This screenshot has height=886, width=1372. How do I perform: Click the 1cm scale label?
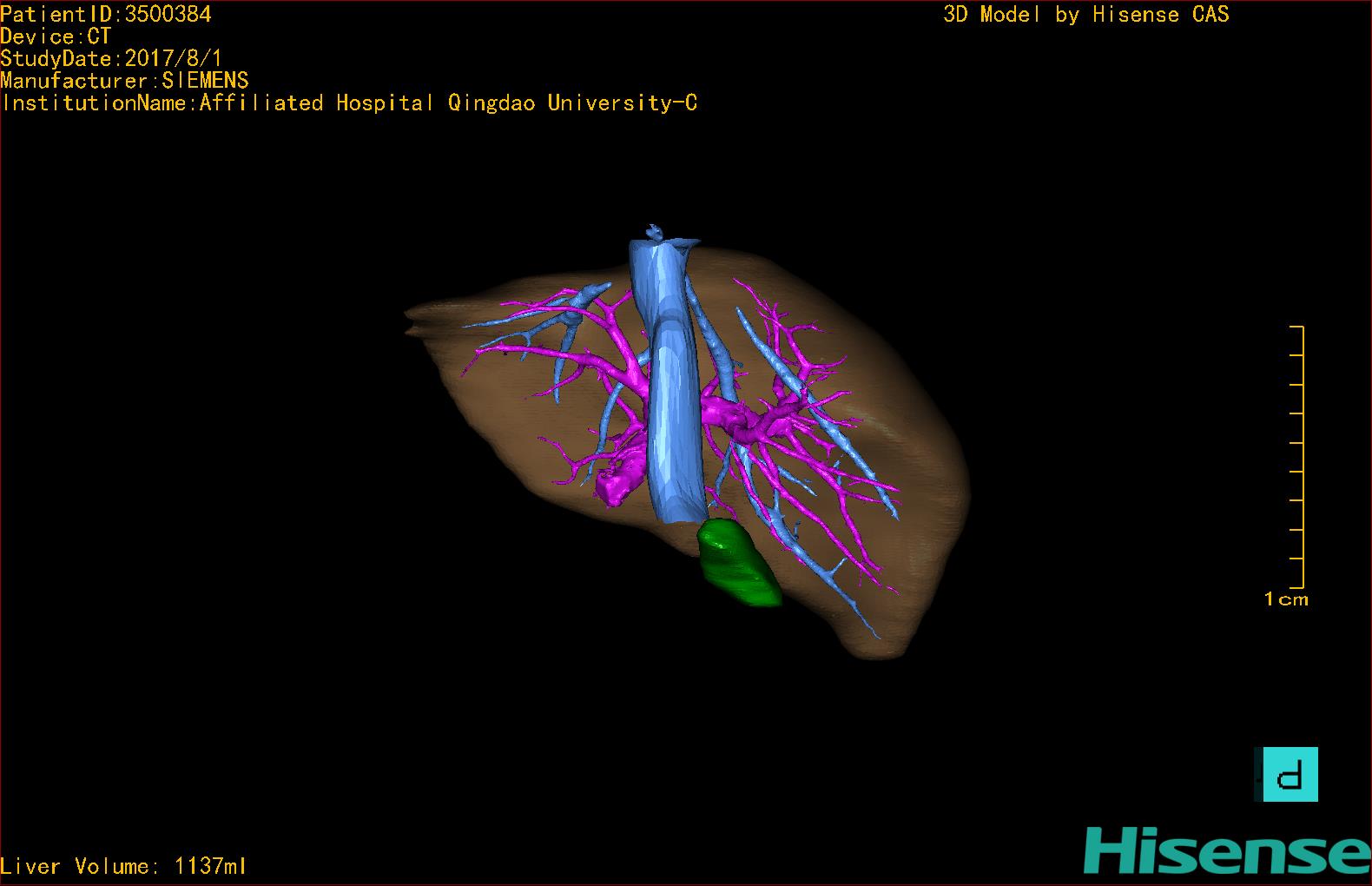coord(1286,599)
